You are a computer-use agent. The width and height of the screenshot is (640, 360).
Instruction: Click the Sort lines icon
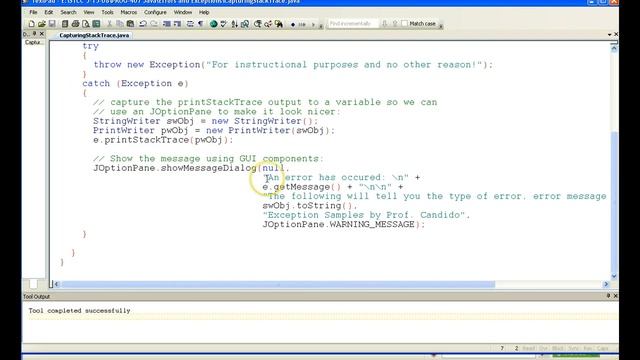235,24
